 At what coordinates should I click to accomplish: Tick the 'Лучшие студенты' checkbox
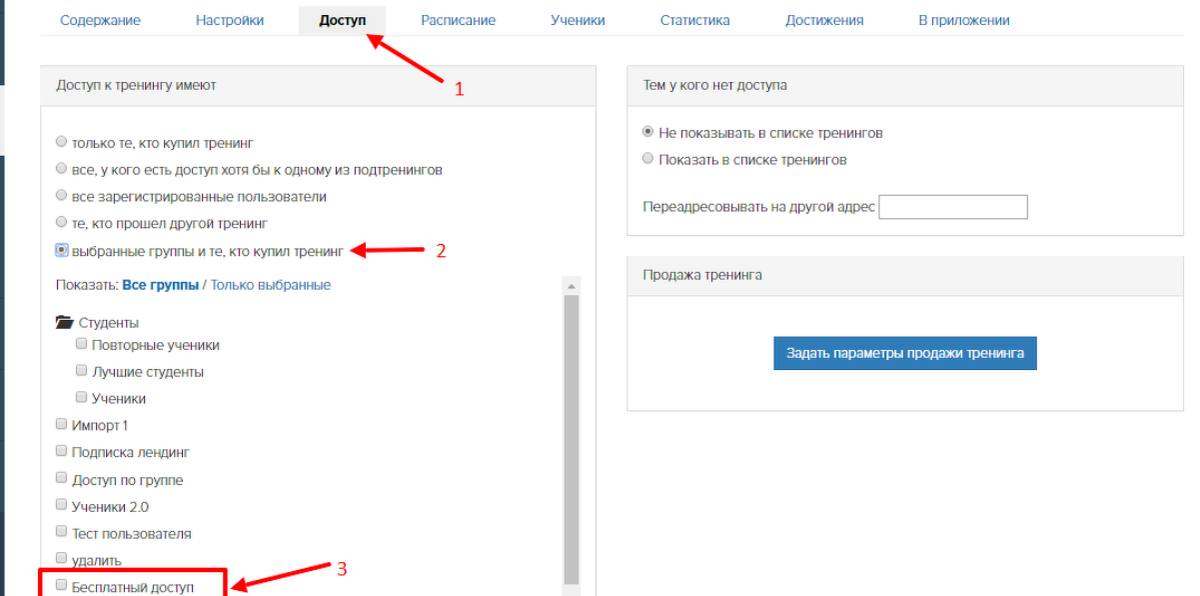point(82,371)
